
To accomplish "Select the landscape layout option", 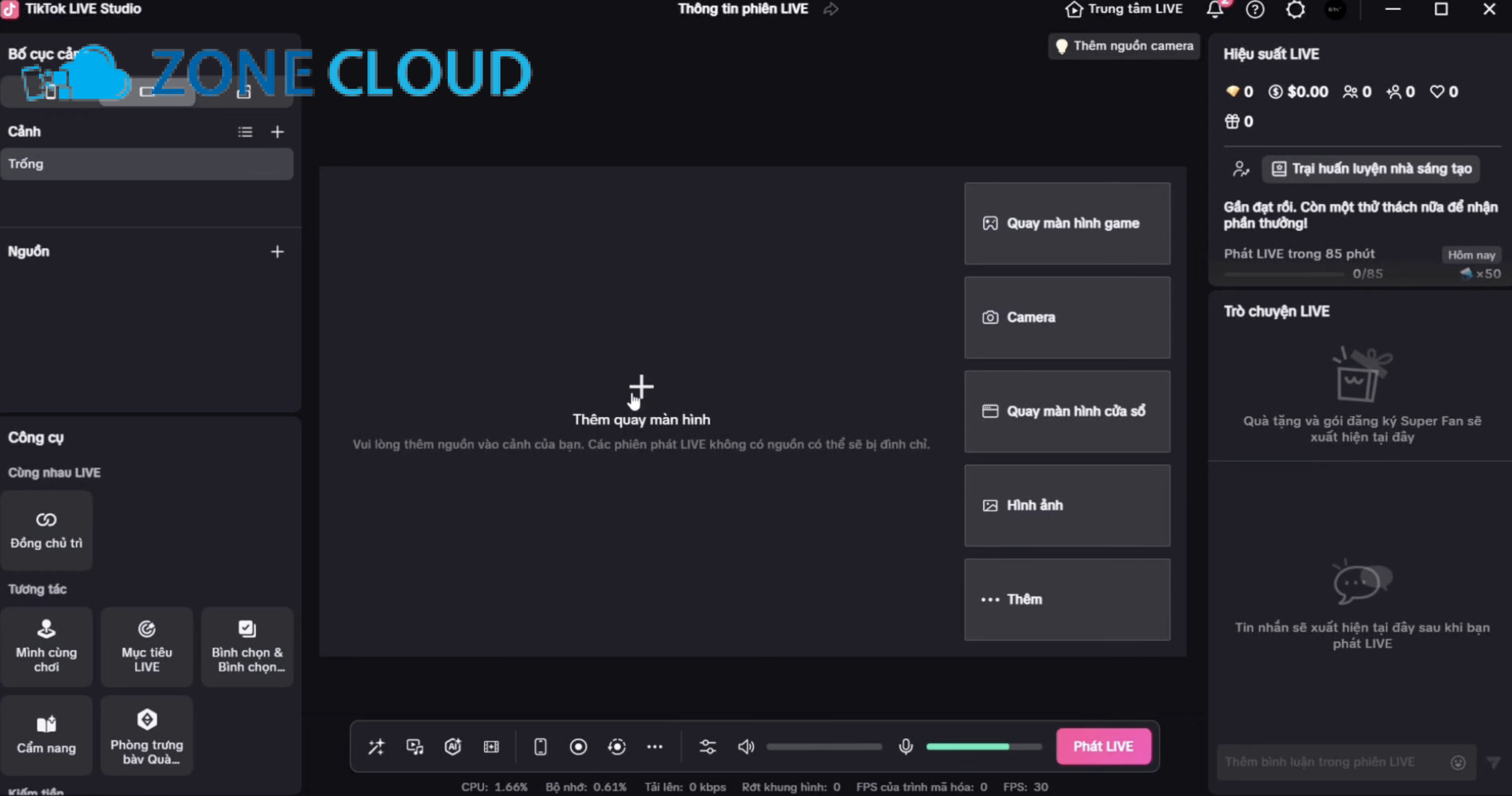I will coord(147,92).
